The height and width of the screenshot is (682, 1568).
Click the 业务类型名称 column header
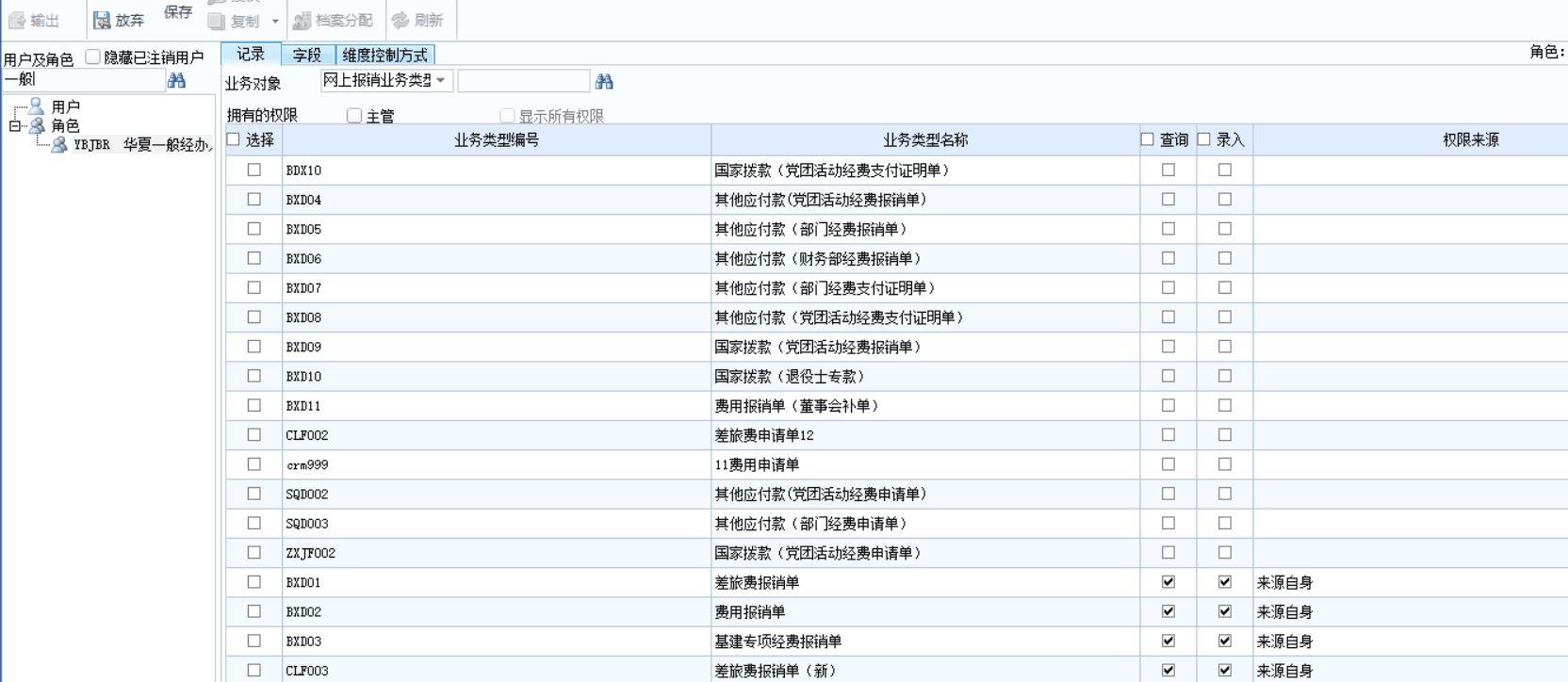pyautogui.click(x=925, y=140)
